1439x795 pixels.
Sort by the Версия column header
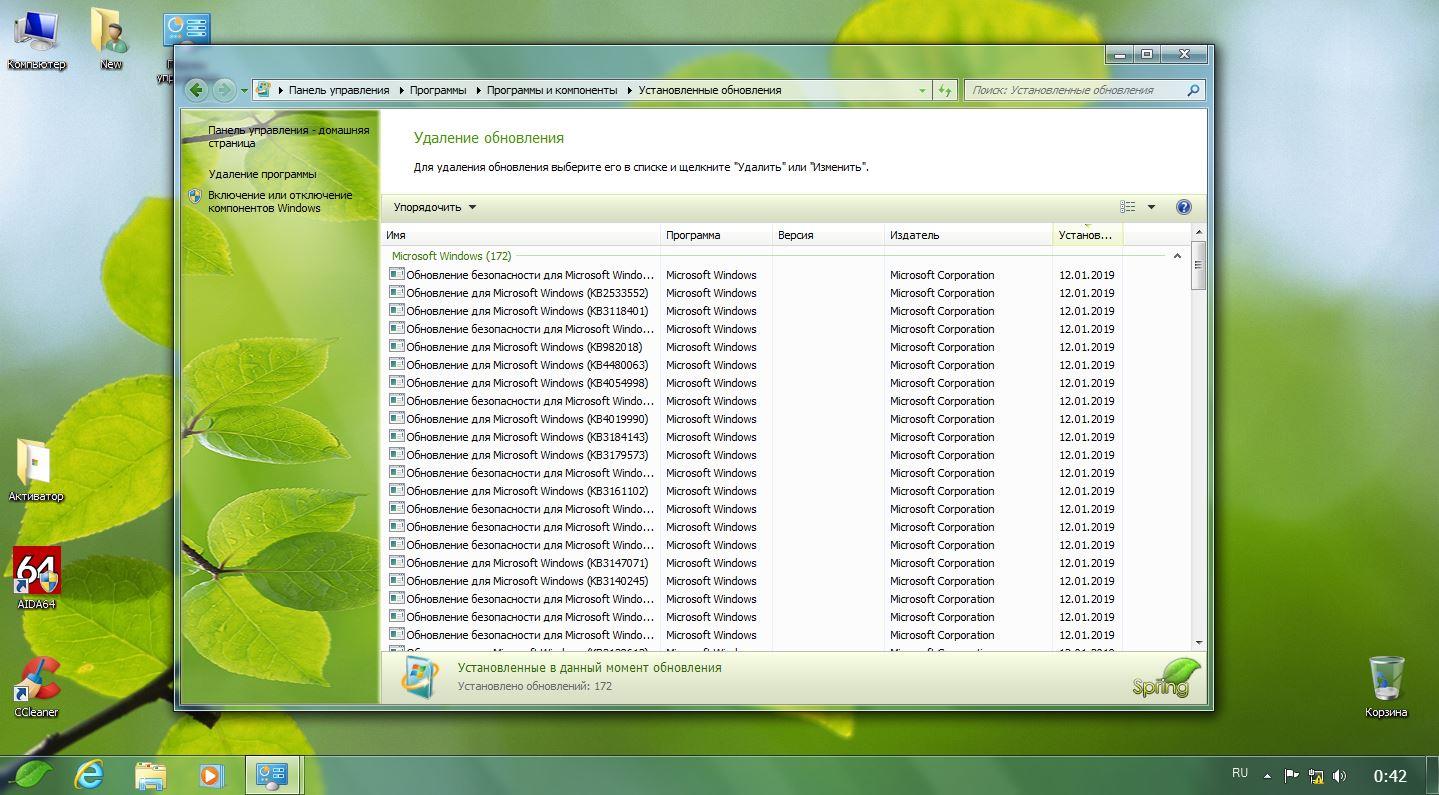pos(829,235)
